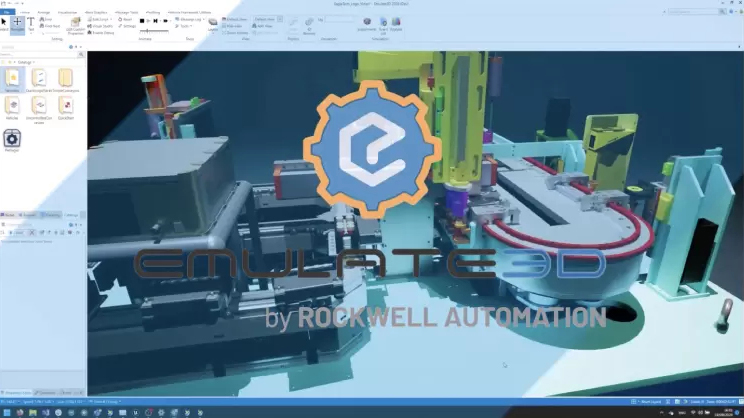Image resolution: width=744 pixels, height=418 pixels.
Task: Click the Default View button
Action: point(234,19)
